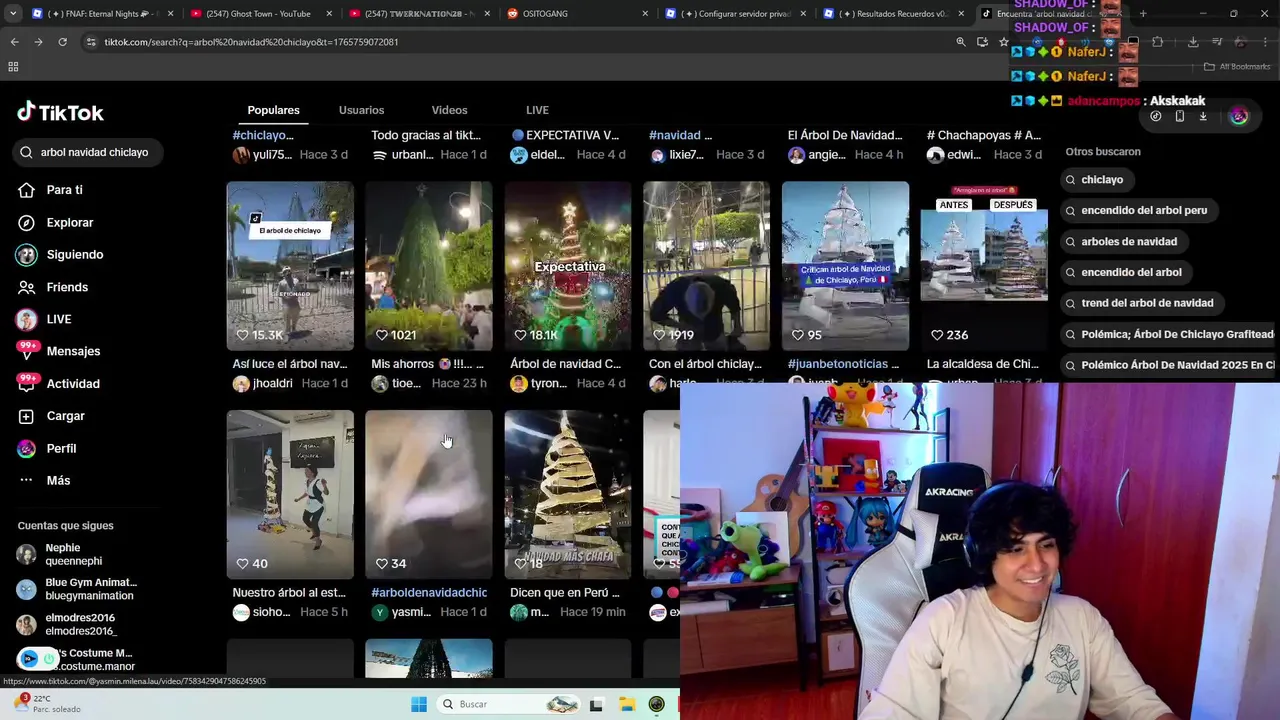Expand the Más menu in sidebar
The image size is (1280, 720).
[x=44, y=480]
